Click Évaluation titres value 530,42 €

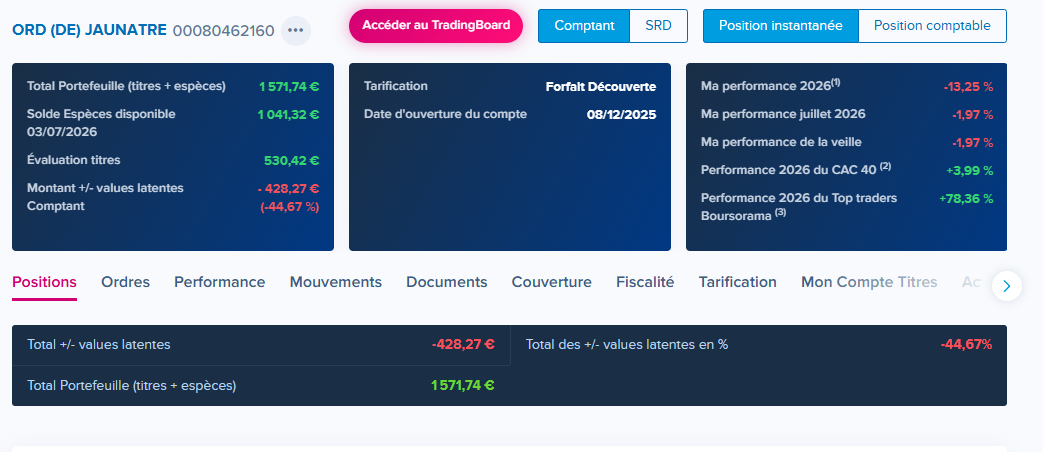point(291,160)
